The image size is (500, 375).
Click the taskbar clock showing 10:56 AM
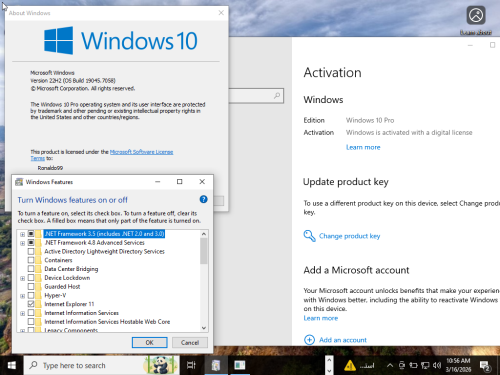click(x=458, y=365)
